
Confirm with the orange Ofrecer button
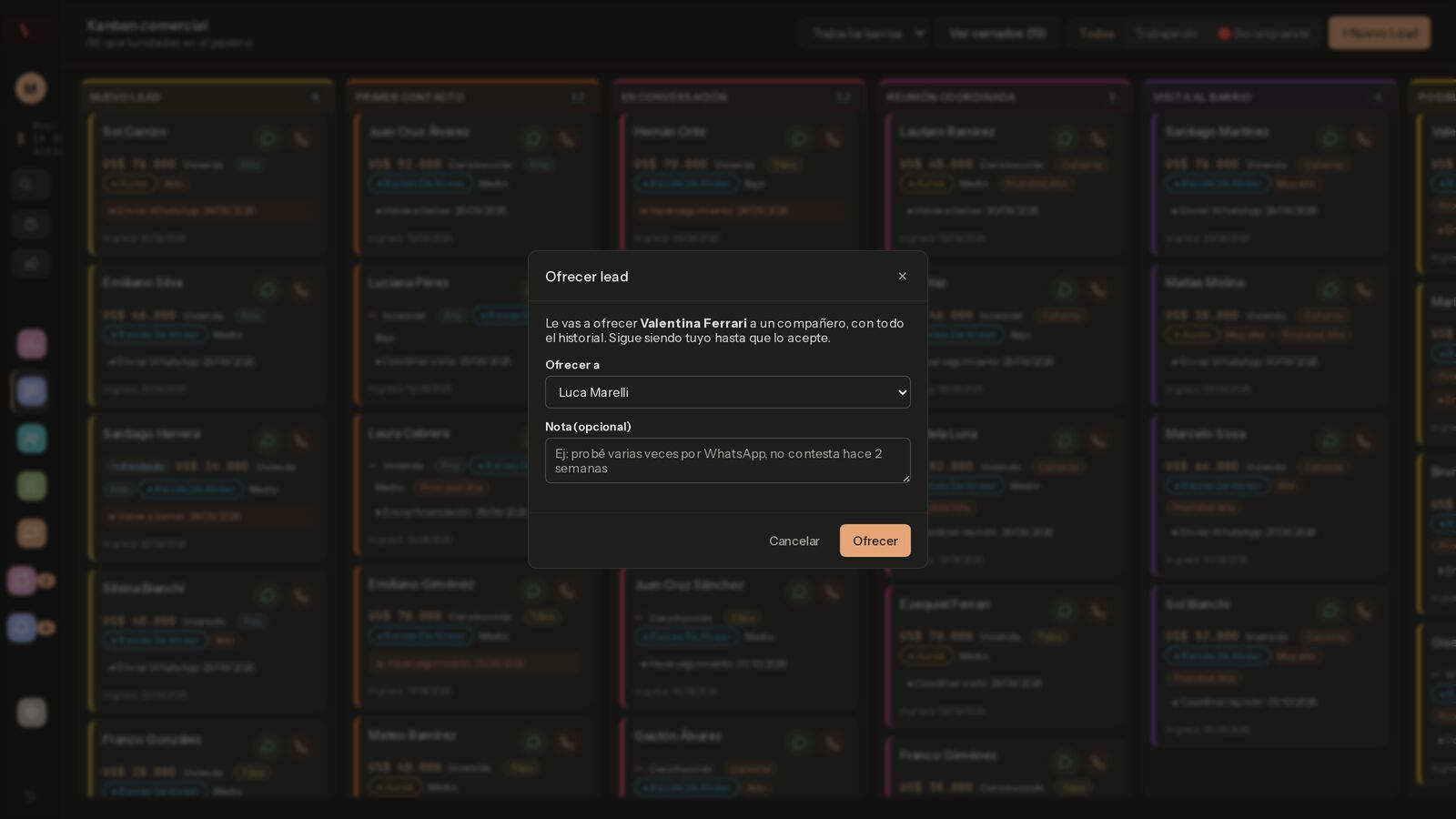click(875, 541)
